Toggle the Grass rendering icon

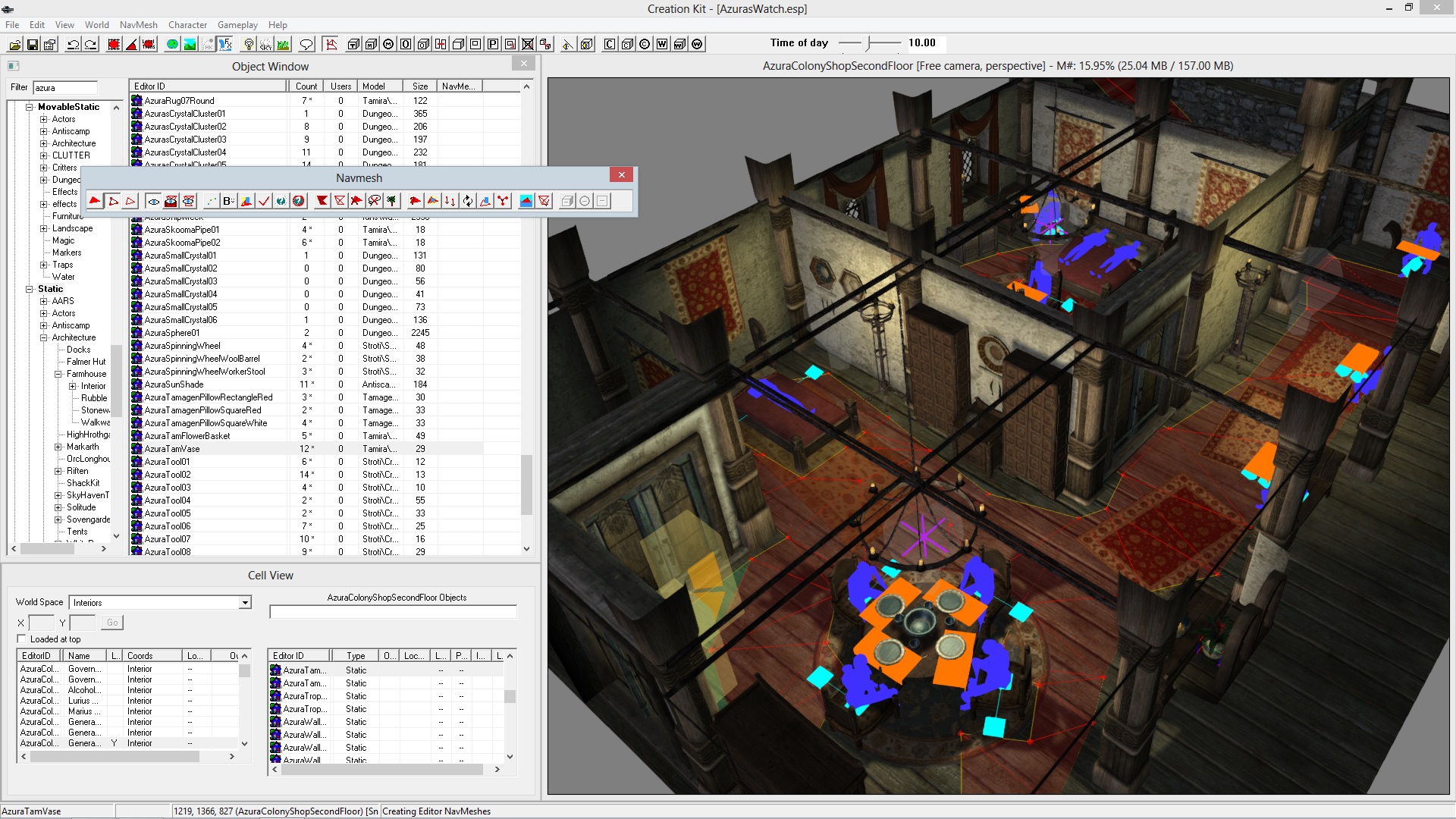[x=283, y=44]
